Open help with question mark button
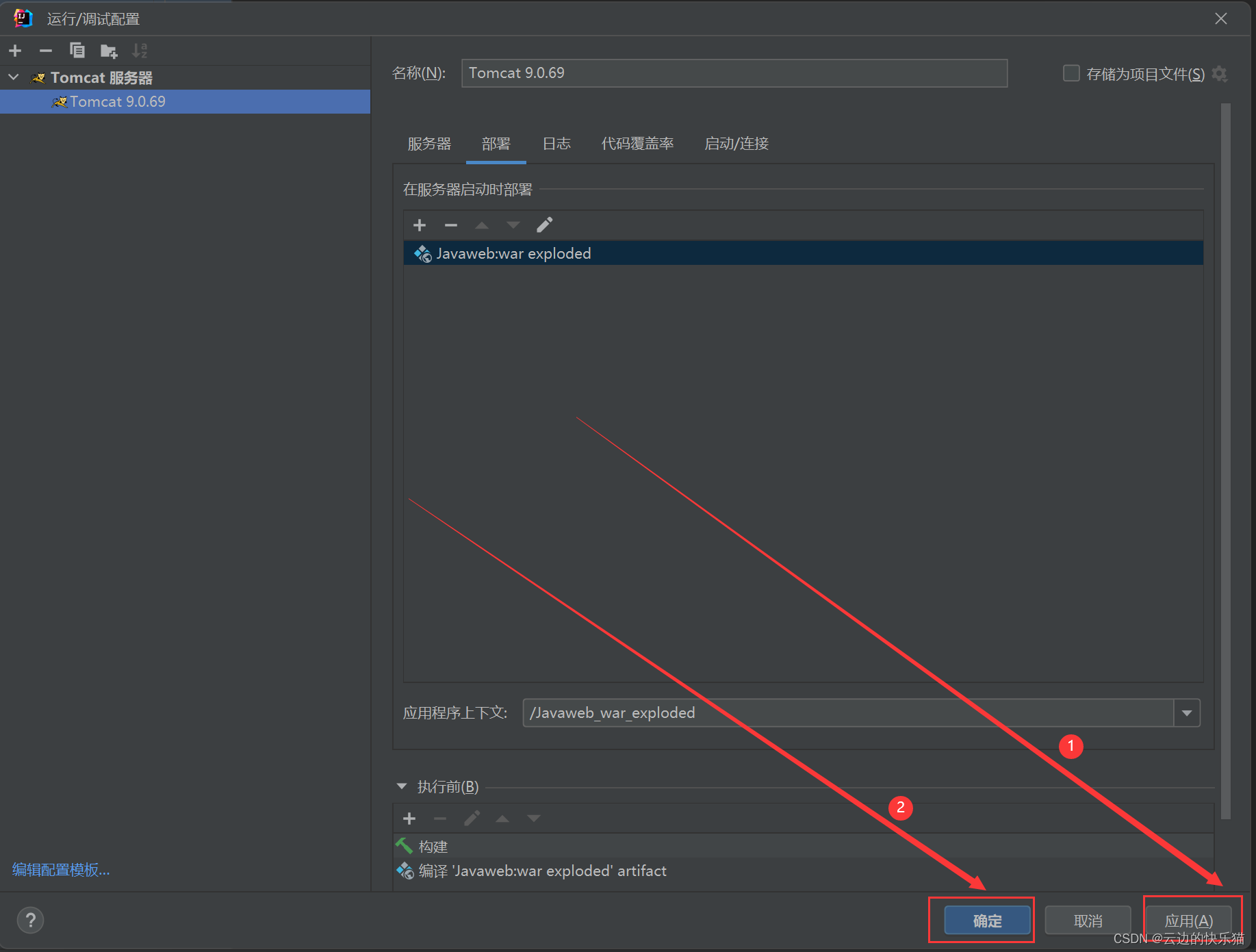The image size is (1256, 952). pyautogui.click(x=30, y=921)
